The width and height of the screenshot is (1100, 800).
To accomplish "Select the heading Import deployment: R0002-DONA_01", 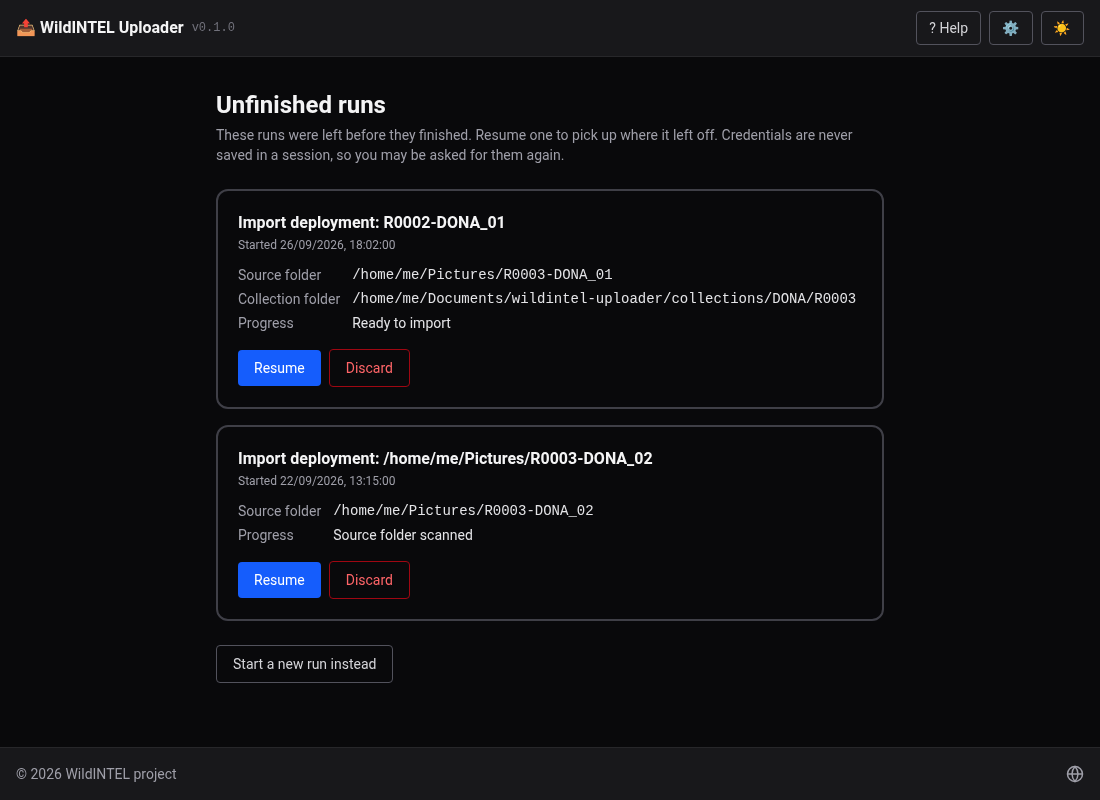I will coord(371,222).
